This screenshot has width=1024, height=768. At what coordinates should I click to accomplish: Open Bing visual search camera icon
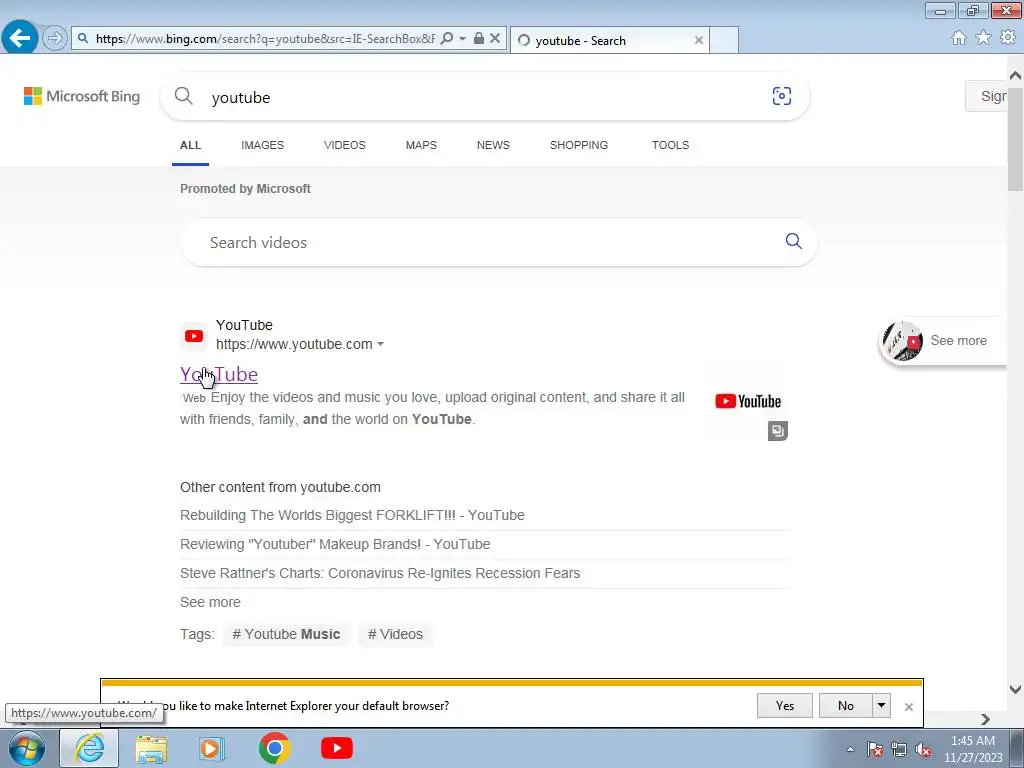(x=782, y=97)
